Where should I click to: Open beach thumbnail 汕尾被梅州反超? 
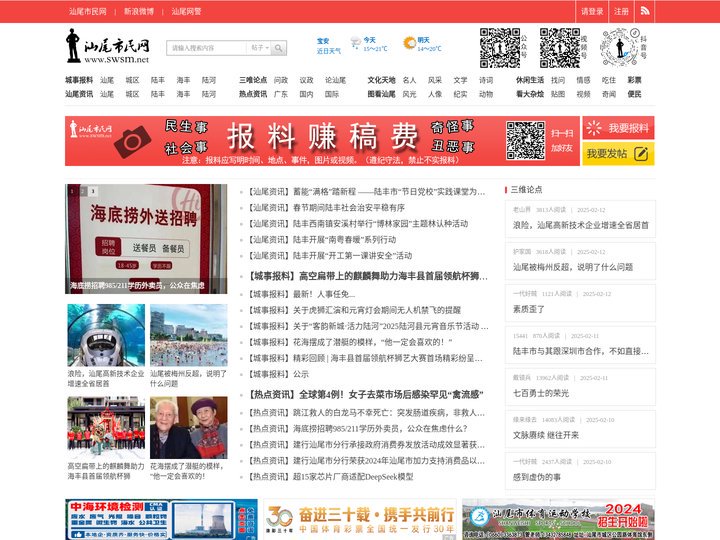tap(189, 335)
